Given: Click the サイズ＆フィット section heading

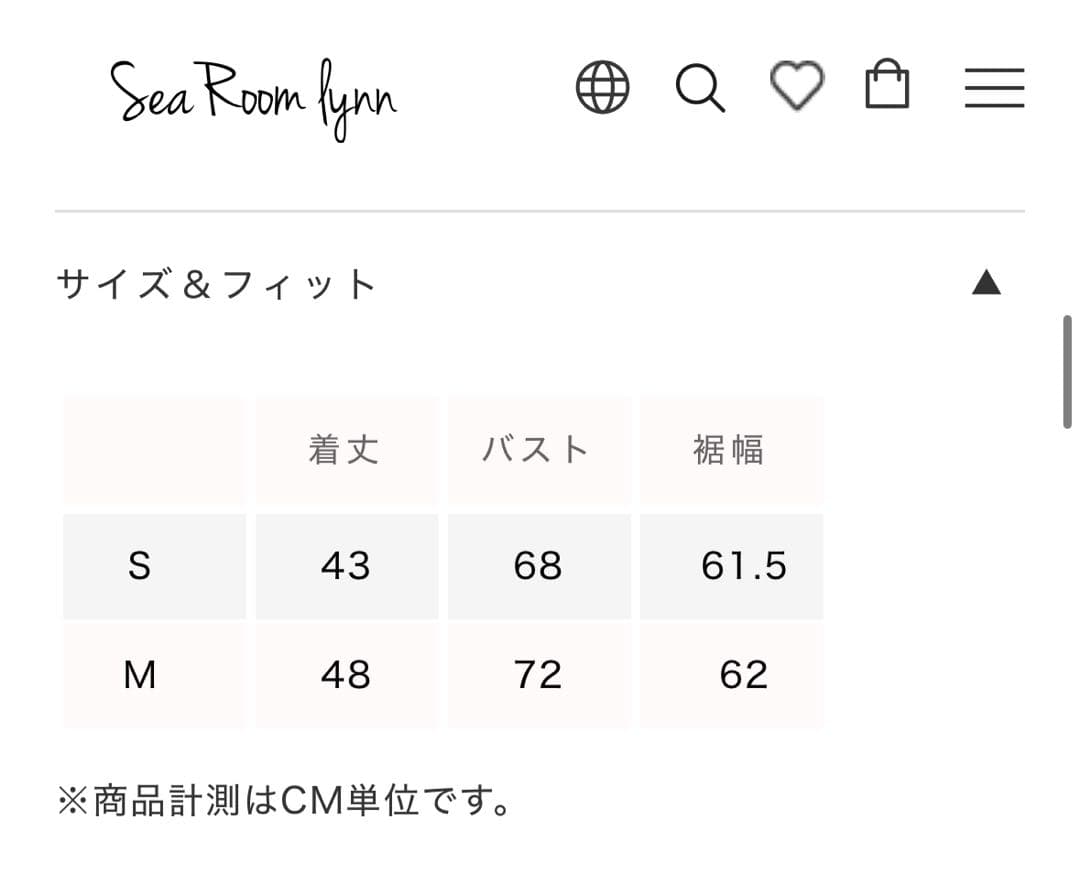Looking at the screenshot, I should (215, 284).
